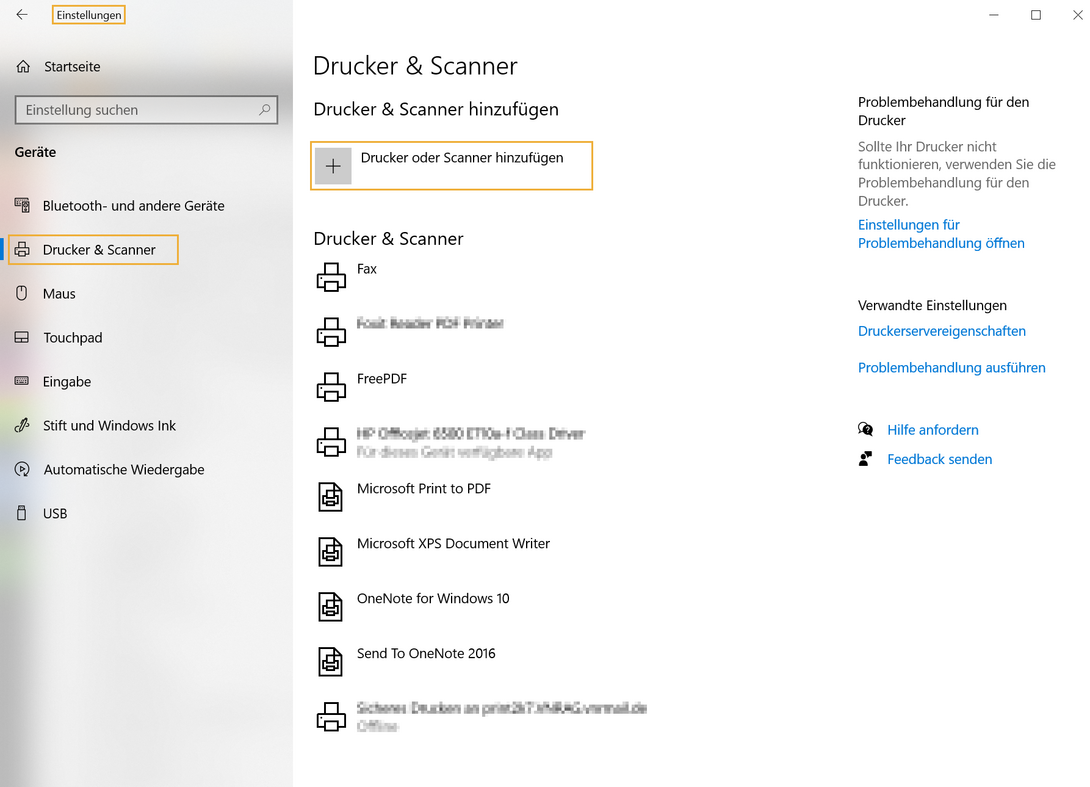The width and height of the screenshot is (1090, 787).
Task: Click Hilfe anfordern
Action: pos(932,429)
